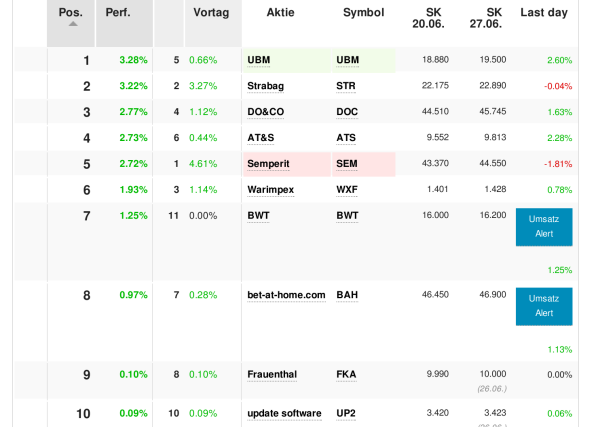Click the Perf. column header
The image size is (600, 427).
pyautogui.click(x=118, y=13)
